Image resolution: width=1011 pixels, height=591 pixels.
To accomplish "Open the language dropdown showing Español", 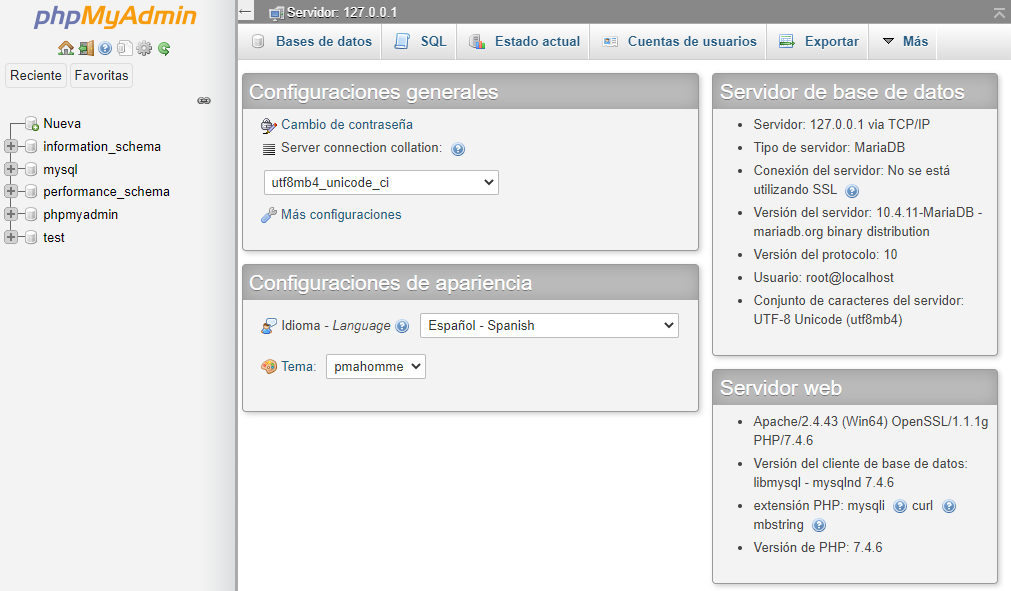I will tap(548, 326).
